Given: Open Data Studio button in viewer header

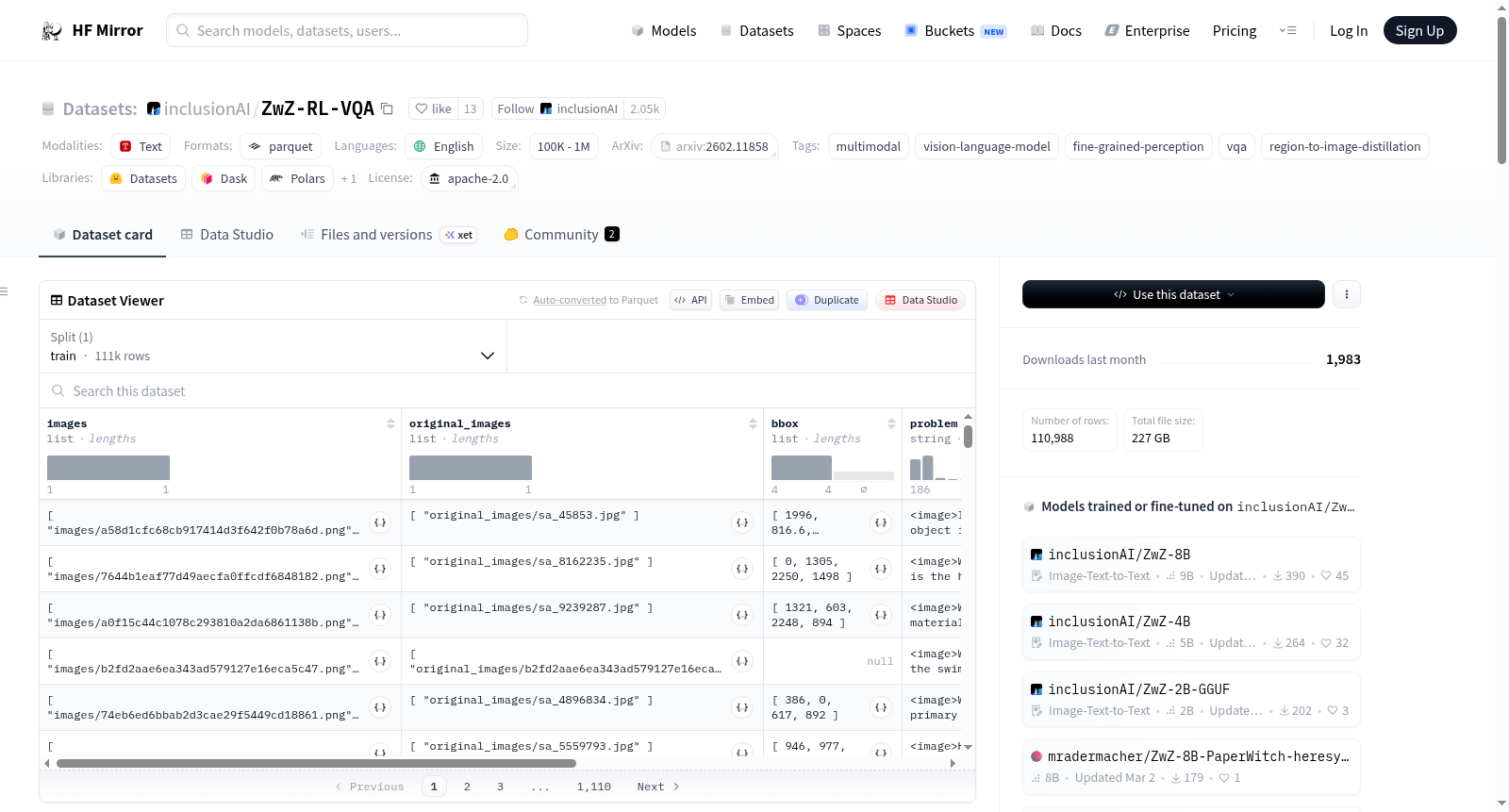Looking at the screenshot, I should tap(920, 300).
